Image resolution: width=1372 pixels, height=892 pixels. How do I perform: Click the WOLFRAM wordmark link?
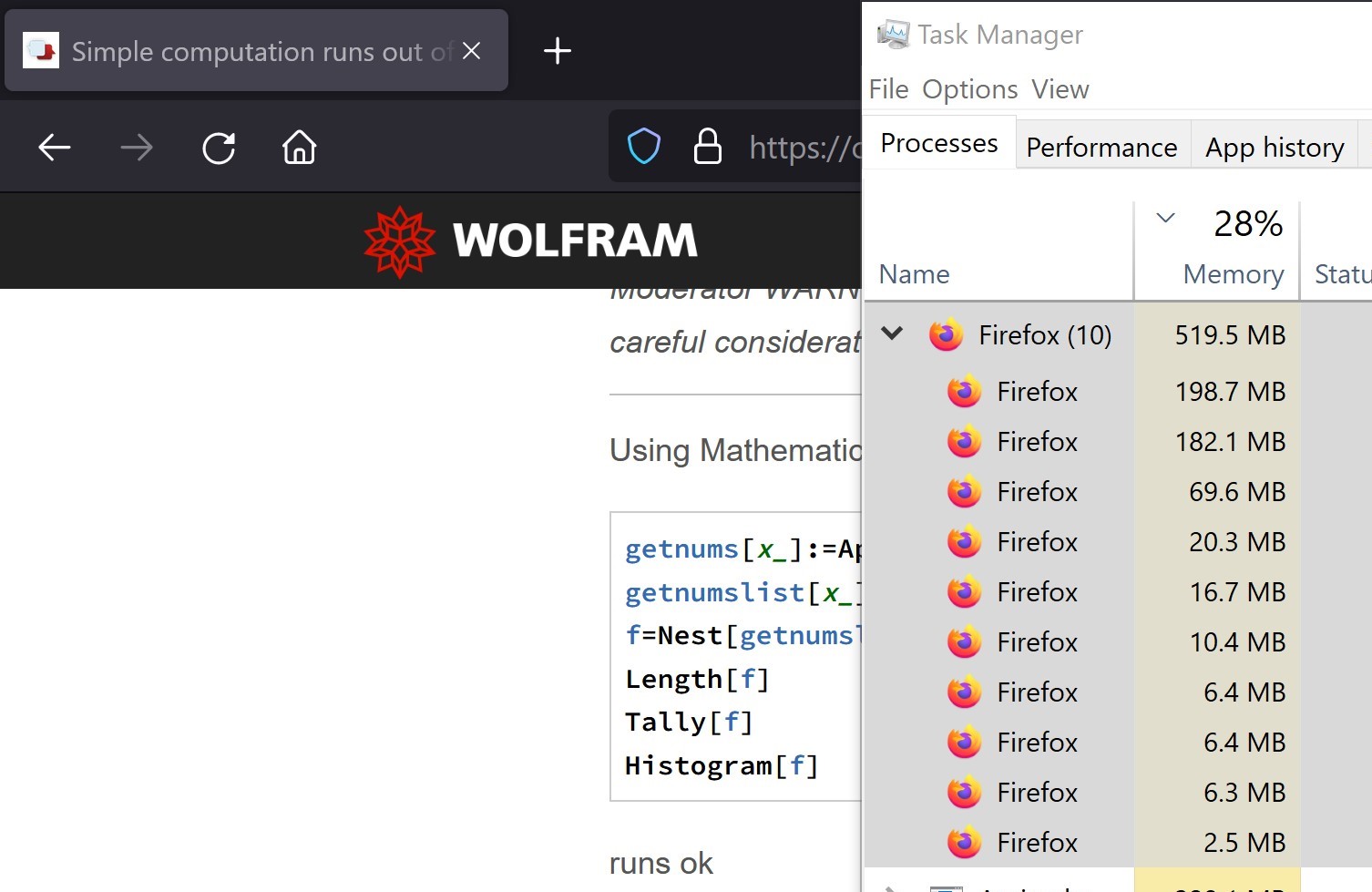(x=575, y=241)
